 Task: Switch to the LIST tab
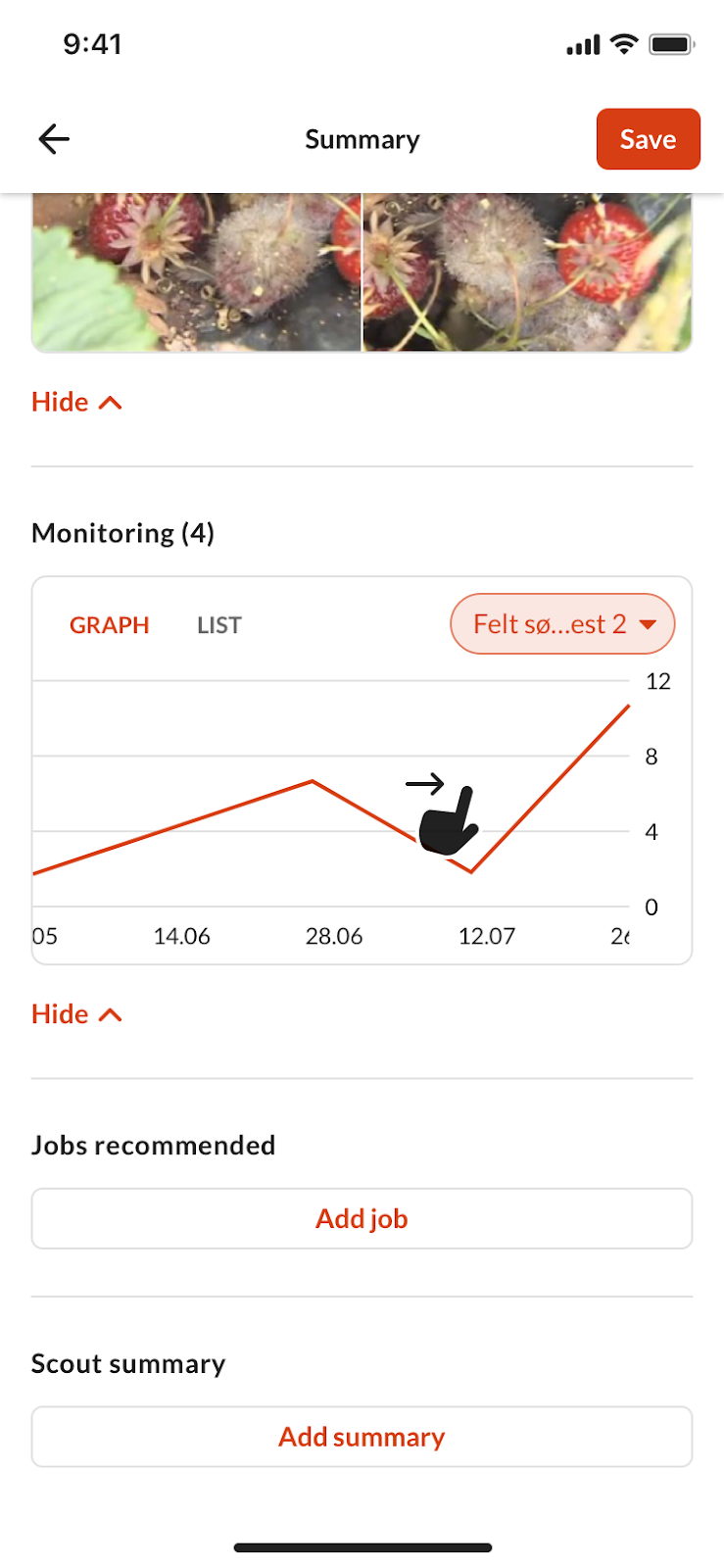point(218,625)
